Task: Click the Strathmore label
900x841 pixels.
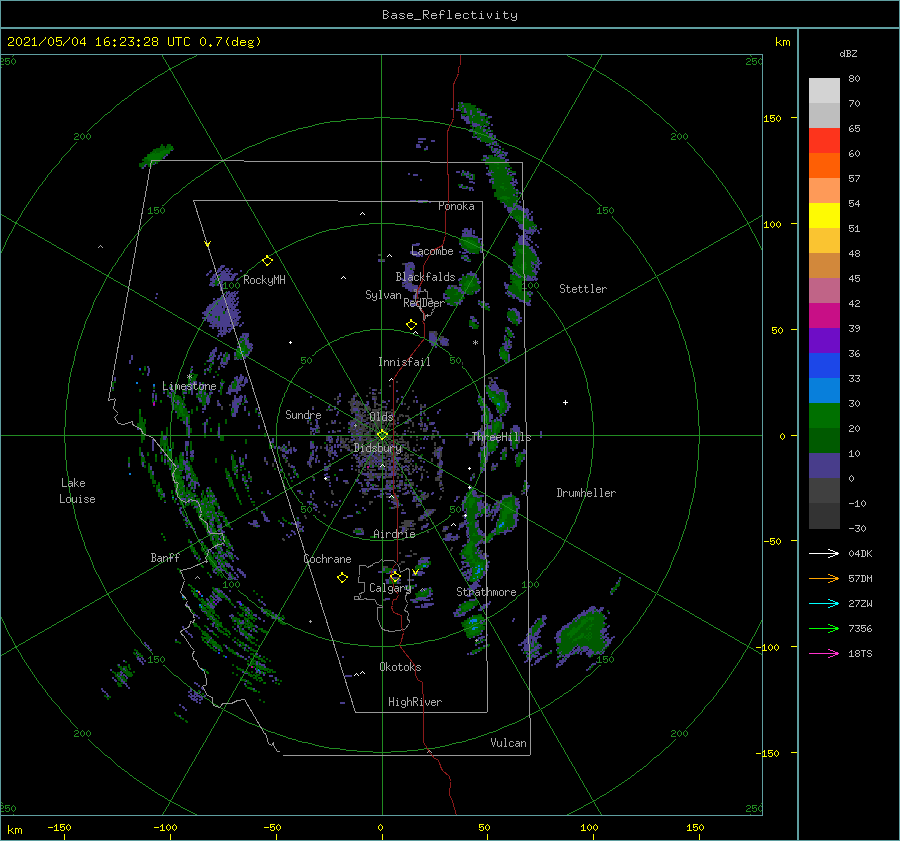Action: [486, 592]
